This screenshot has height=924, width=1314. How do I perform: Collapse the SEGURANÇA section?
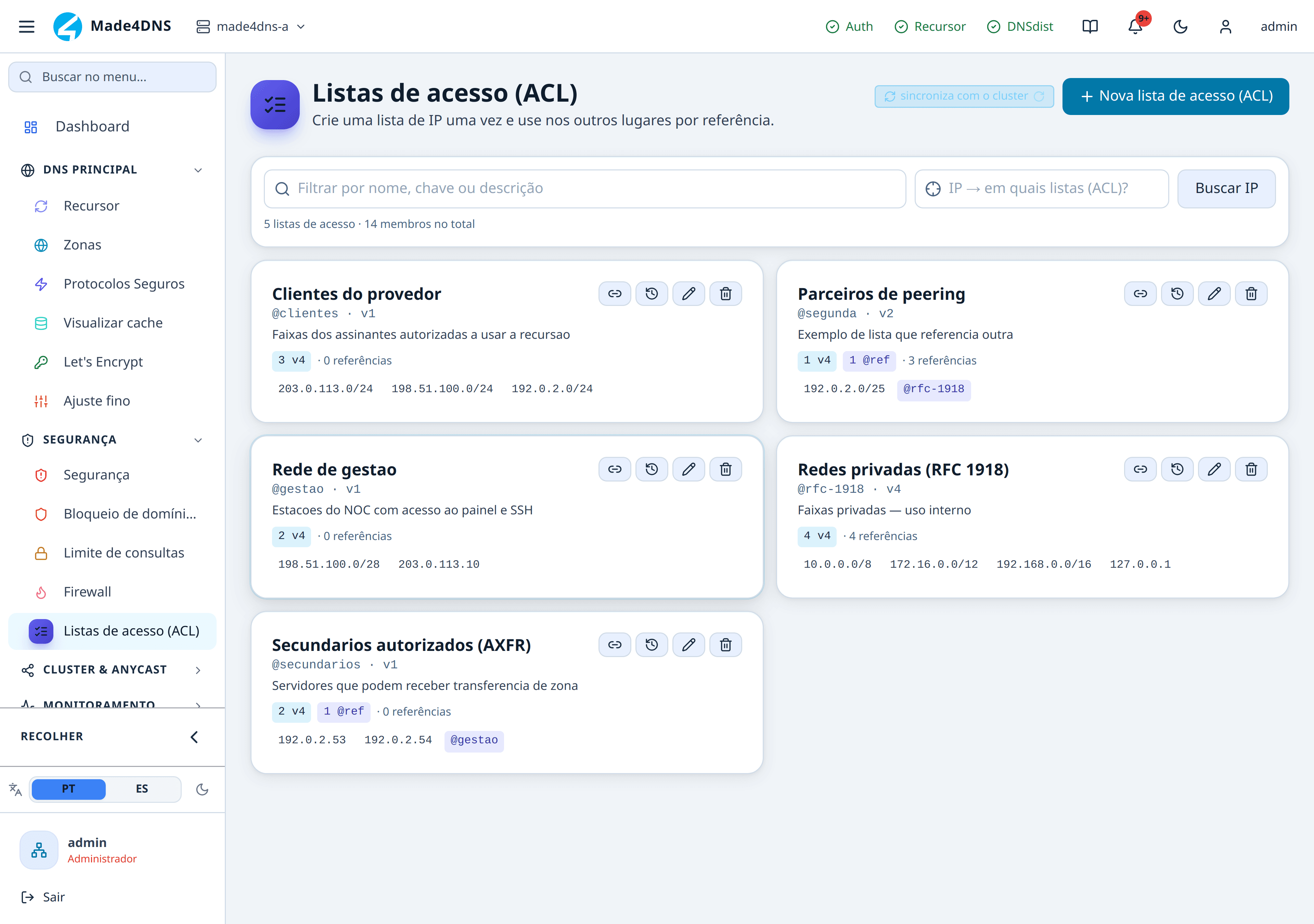point(112,440)
